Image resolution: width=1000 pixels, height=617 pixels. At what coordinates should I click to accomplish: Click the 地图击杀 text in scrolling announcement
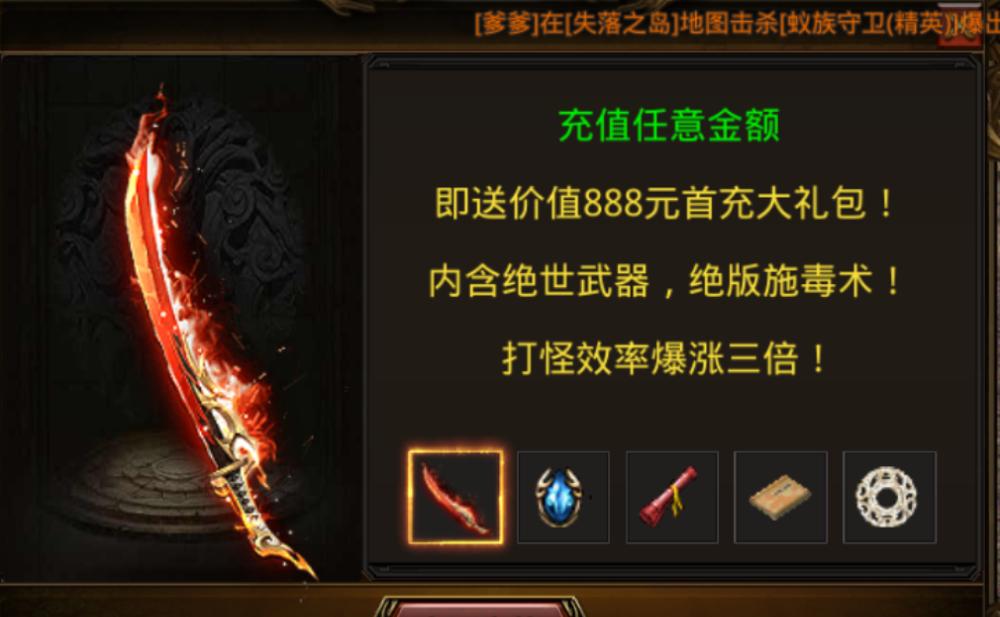point(729,24)
